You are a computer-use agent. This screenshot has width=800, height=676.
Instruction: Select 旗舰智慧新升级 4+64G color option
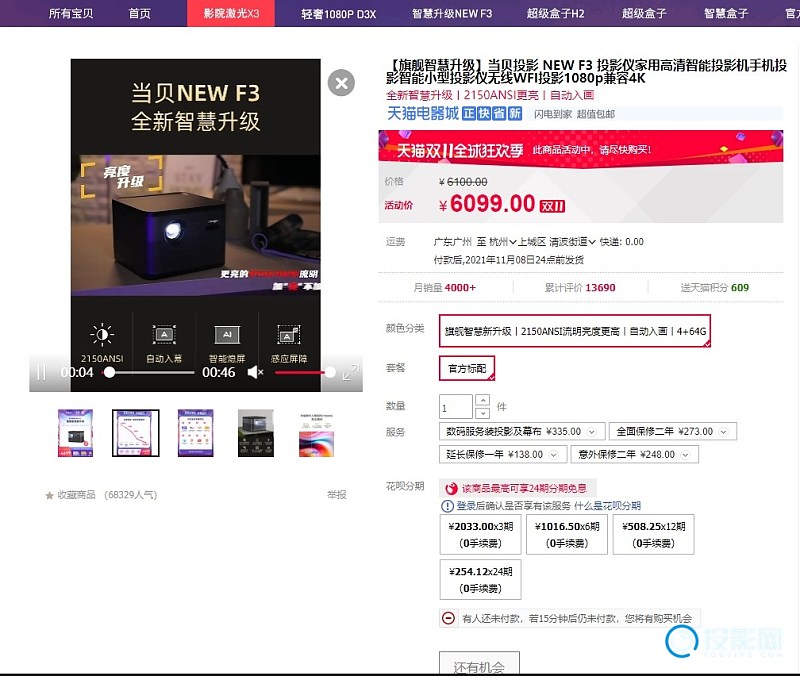tap(575, 331)
